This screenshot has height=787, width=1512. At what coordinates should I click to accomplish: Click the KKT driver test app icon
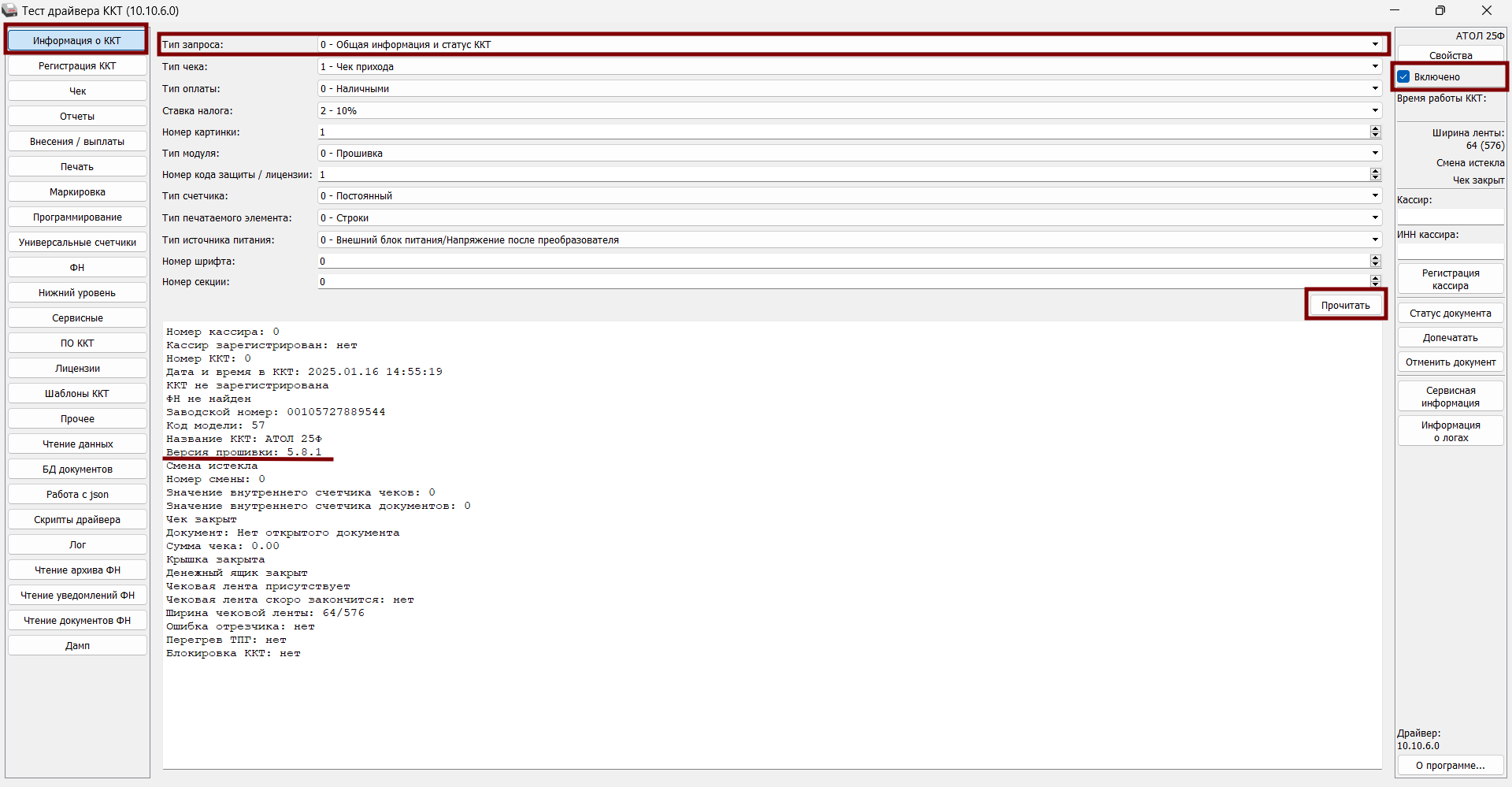(x=9, y=10)
